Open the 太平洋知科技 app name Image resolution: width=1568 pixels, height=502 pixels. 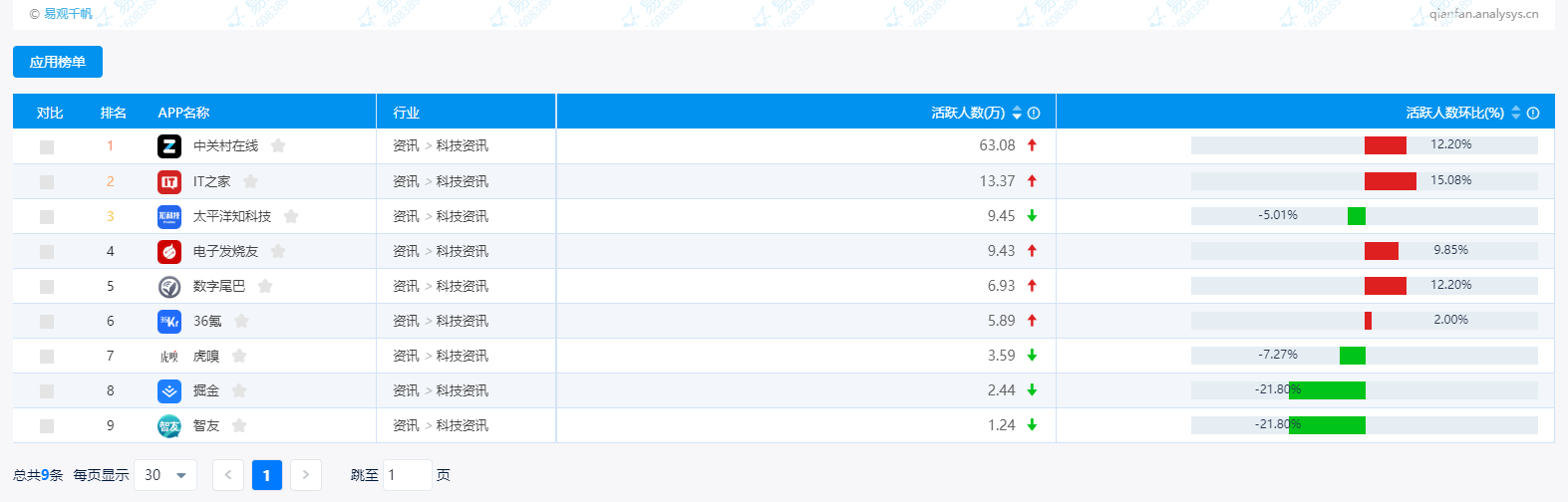pyautogui.click(x=232, y=216)
